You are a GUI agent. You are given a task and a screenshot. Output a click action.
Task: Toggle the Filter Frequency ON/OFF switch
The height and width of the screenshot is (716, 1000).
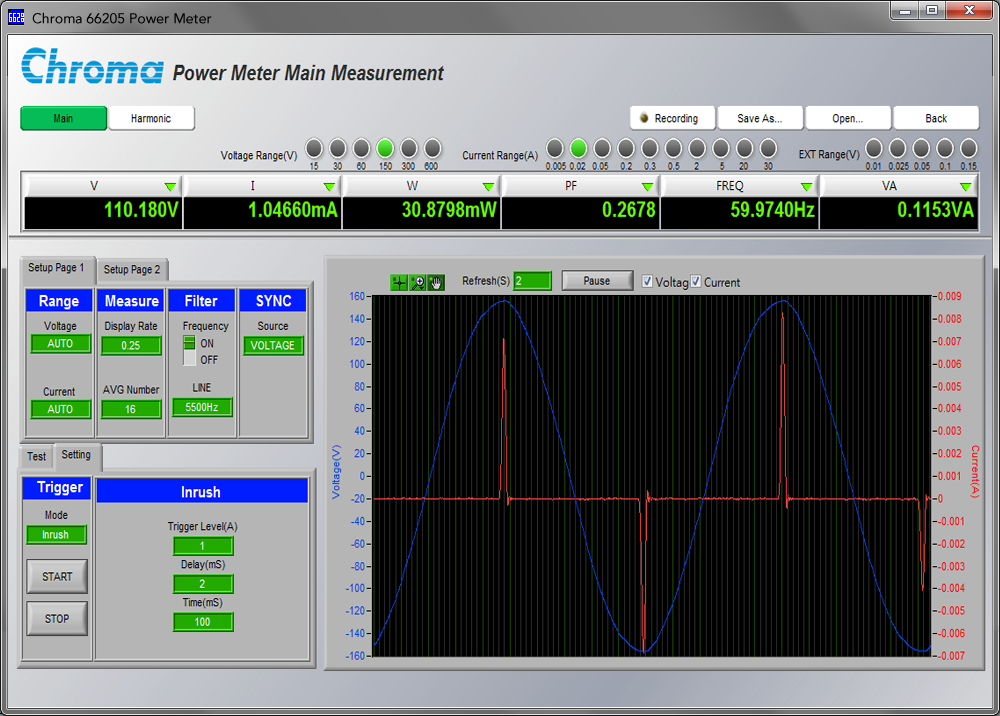189,351
